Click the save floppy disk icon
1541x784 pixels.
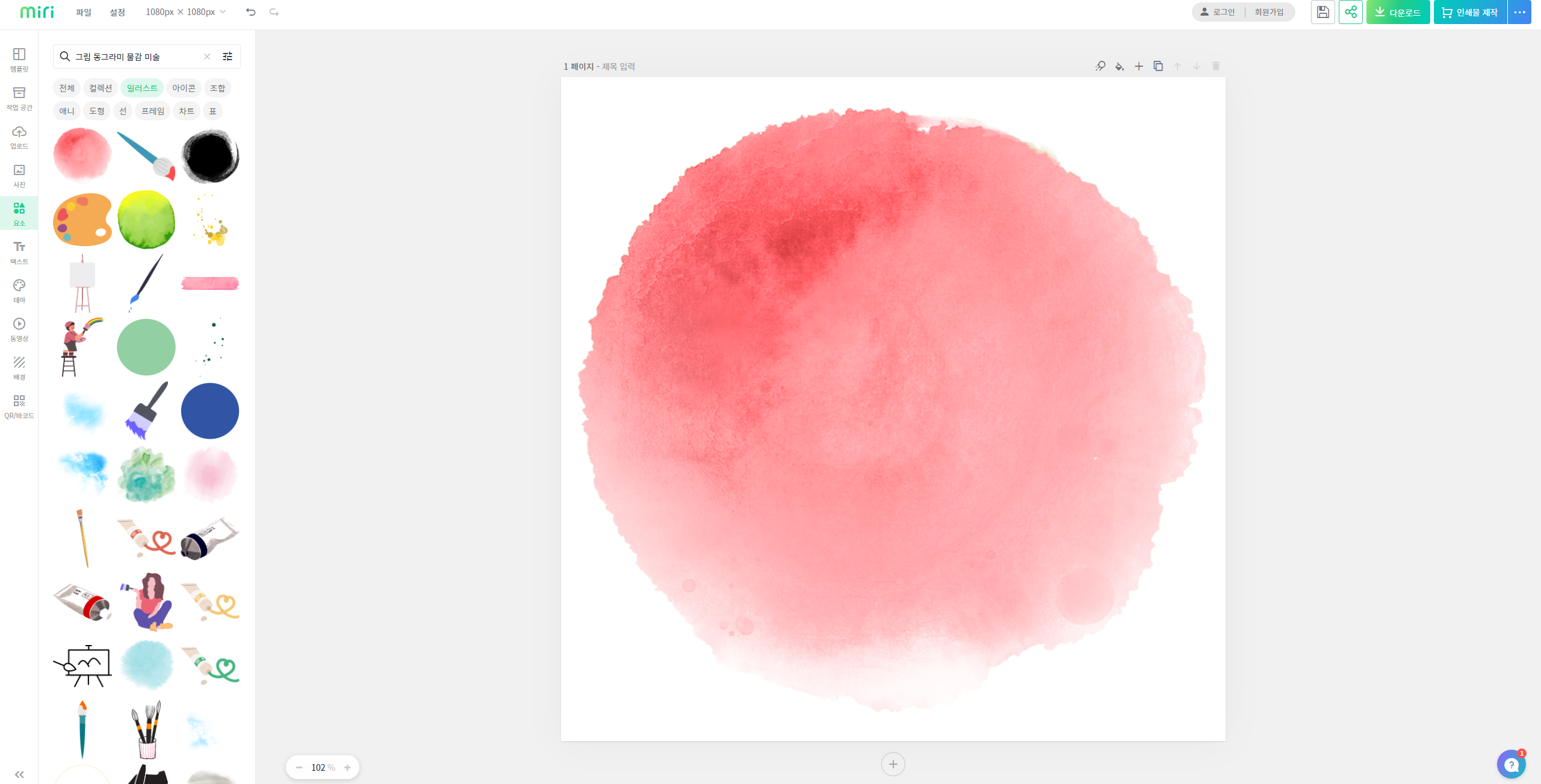tap(1323, 12)
